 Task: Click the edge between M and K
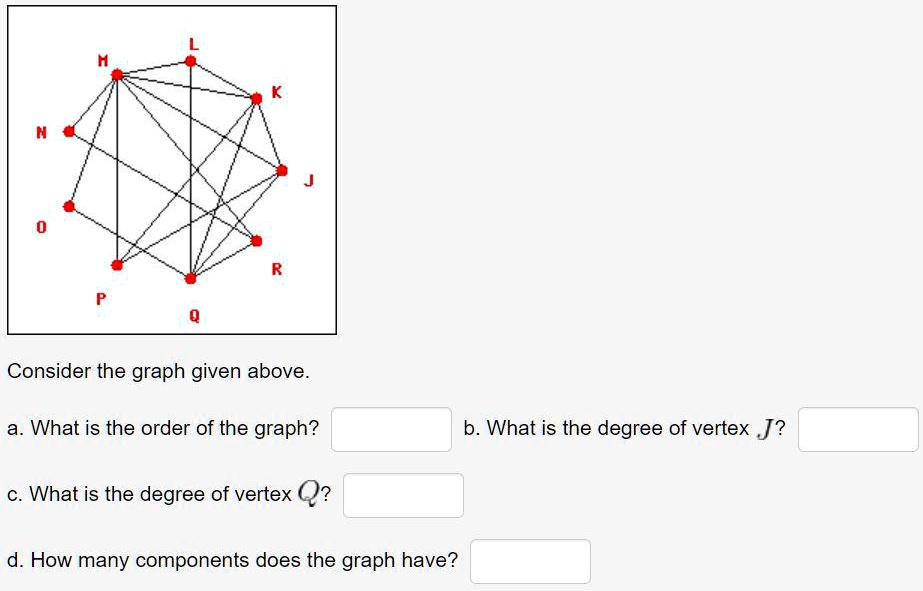188,85
